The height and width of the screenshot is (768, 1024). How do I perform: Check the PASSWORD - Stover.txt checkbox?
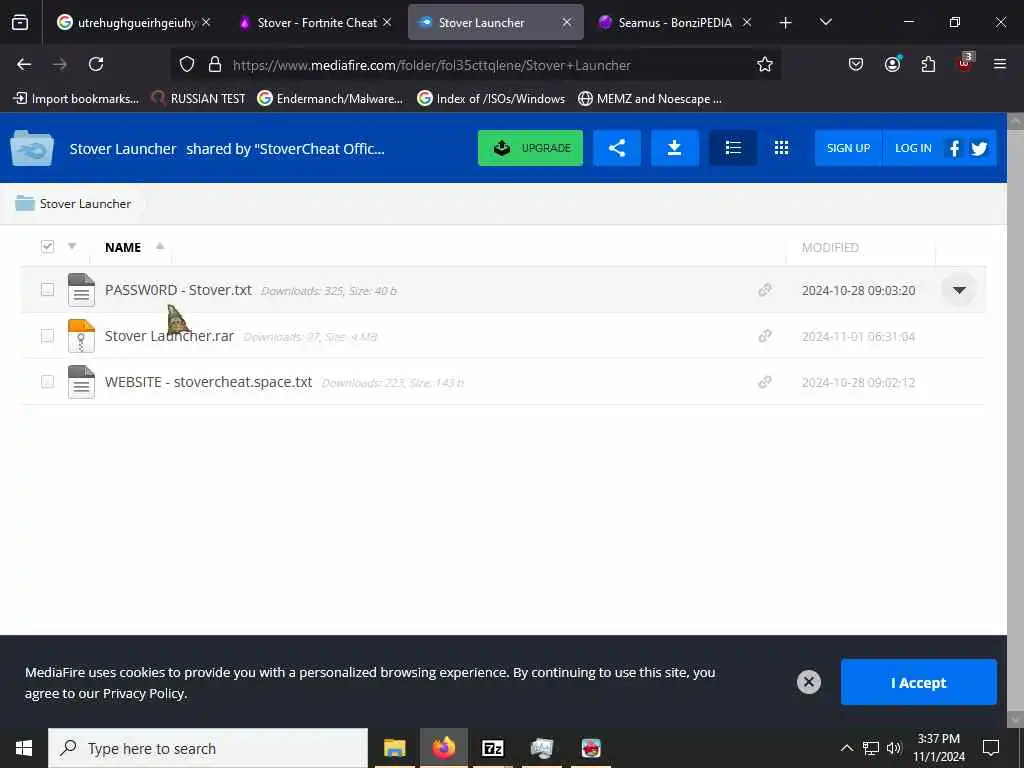pos(47,289)
